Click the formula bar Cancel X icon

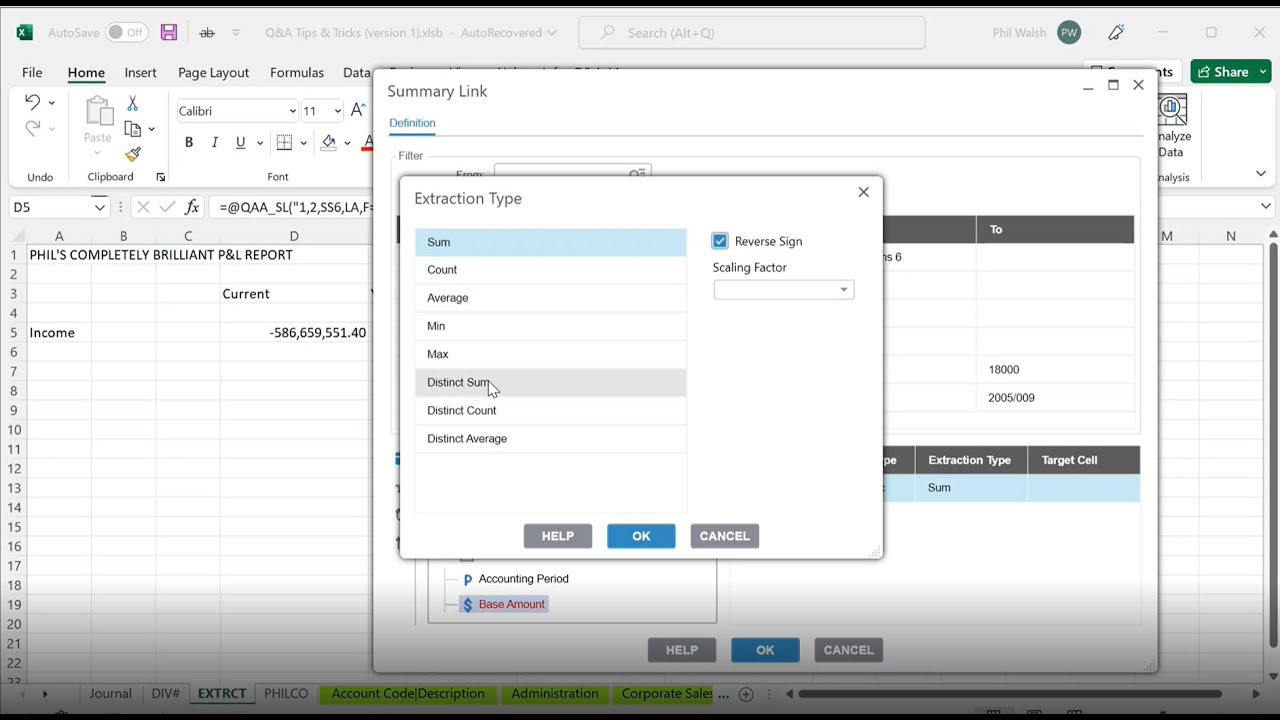[x=142, y=207]
